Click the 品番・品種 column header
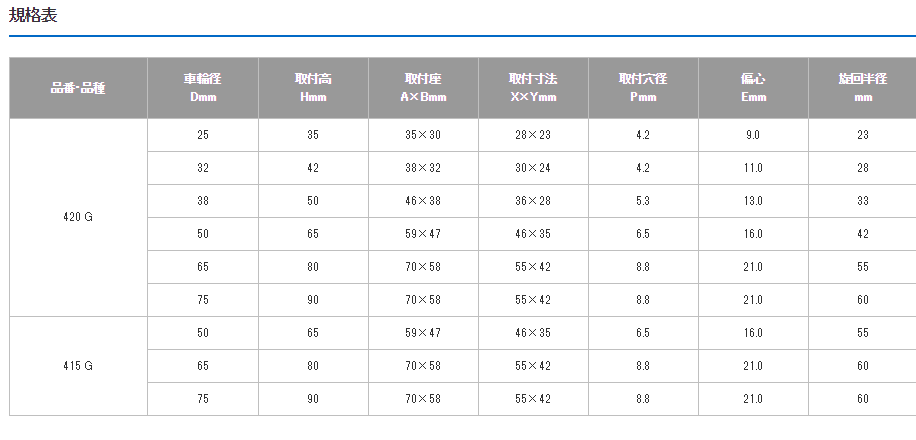 [78, 88]
